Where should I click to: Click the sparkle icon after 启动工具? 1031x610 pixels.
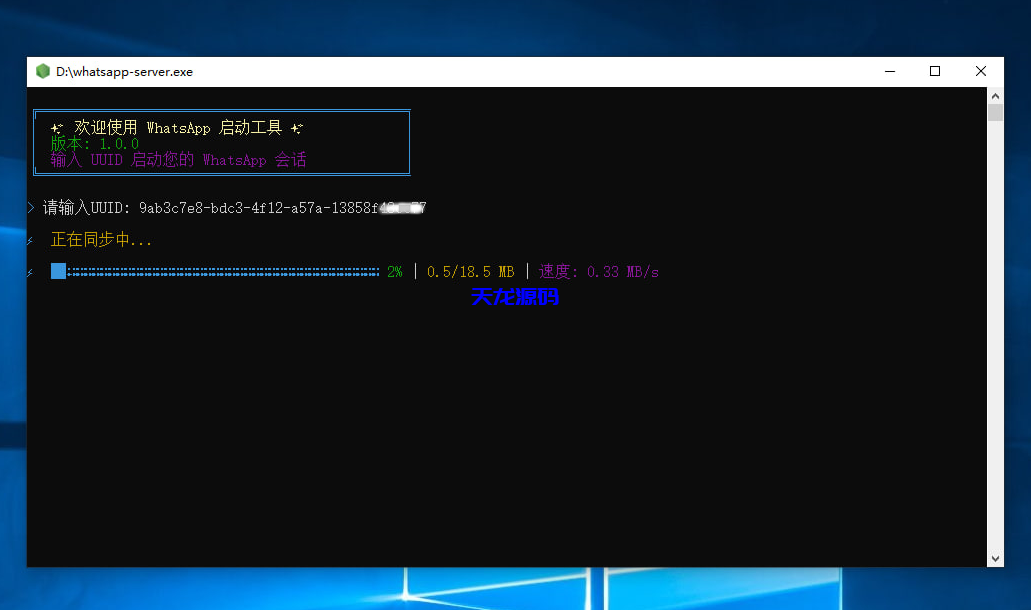click(x=297, y=128)
